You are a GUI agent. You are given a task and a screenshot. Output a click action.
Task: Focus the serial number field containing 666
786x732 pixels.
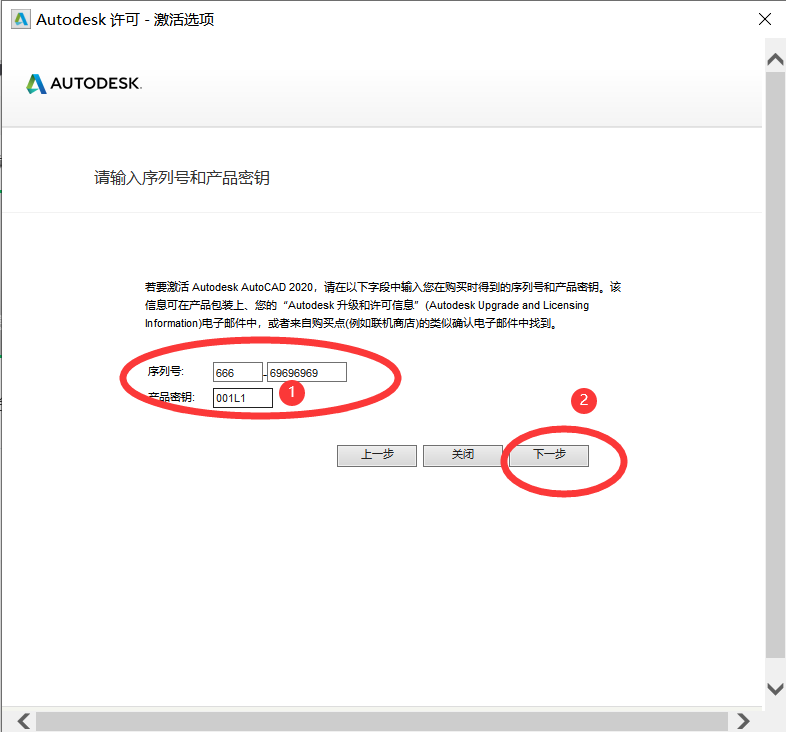(x=238, y=373)
